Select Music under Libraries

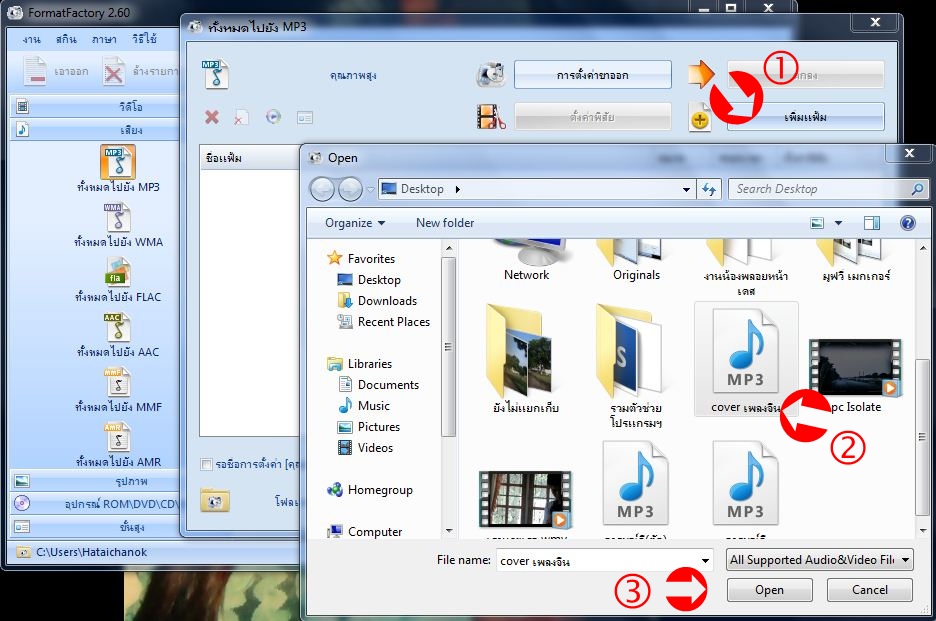(x=364, y=406)
